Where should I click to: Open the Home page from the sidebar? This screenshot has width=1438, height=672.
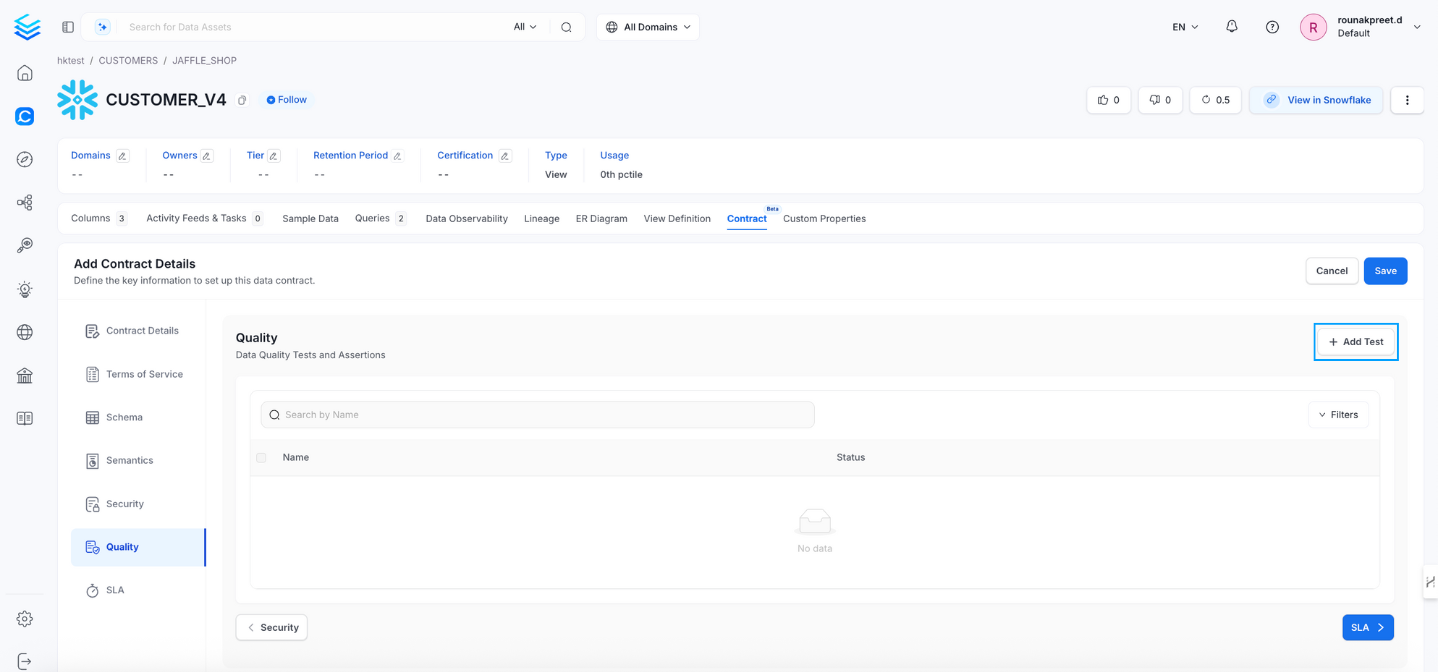pos(25,72)
